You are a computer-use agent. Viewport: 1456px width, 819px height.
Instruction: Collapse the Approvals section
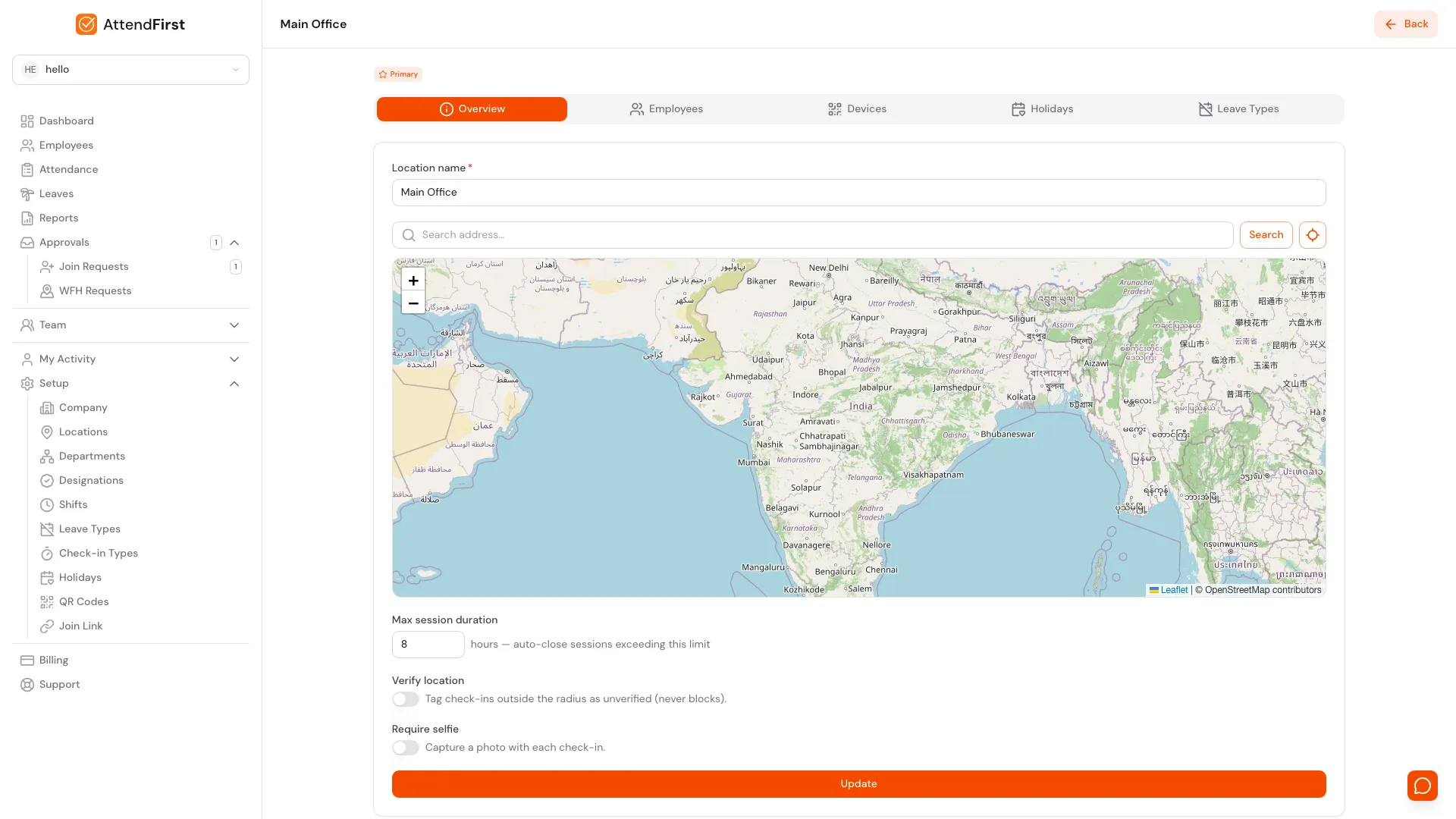[x=234, y=243]
